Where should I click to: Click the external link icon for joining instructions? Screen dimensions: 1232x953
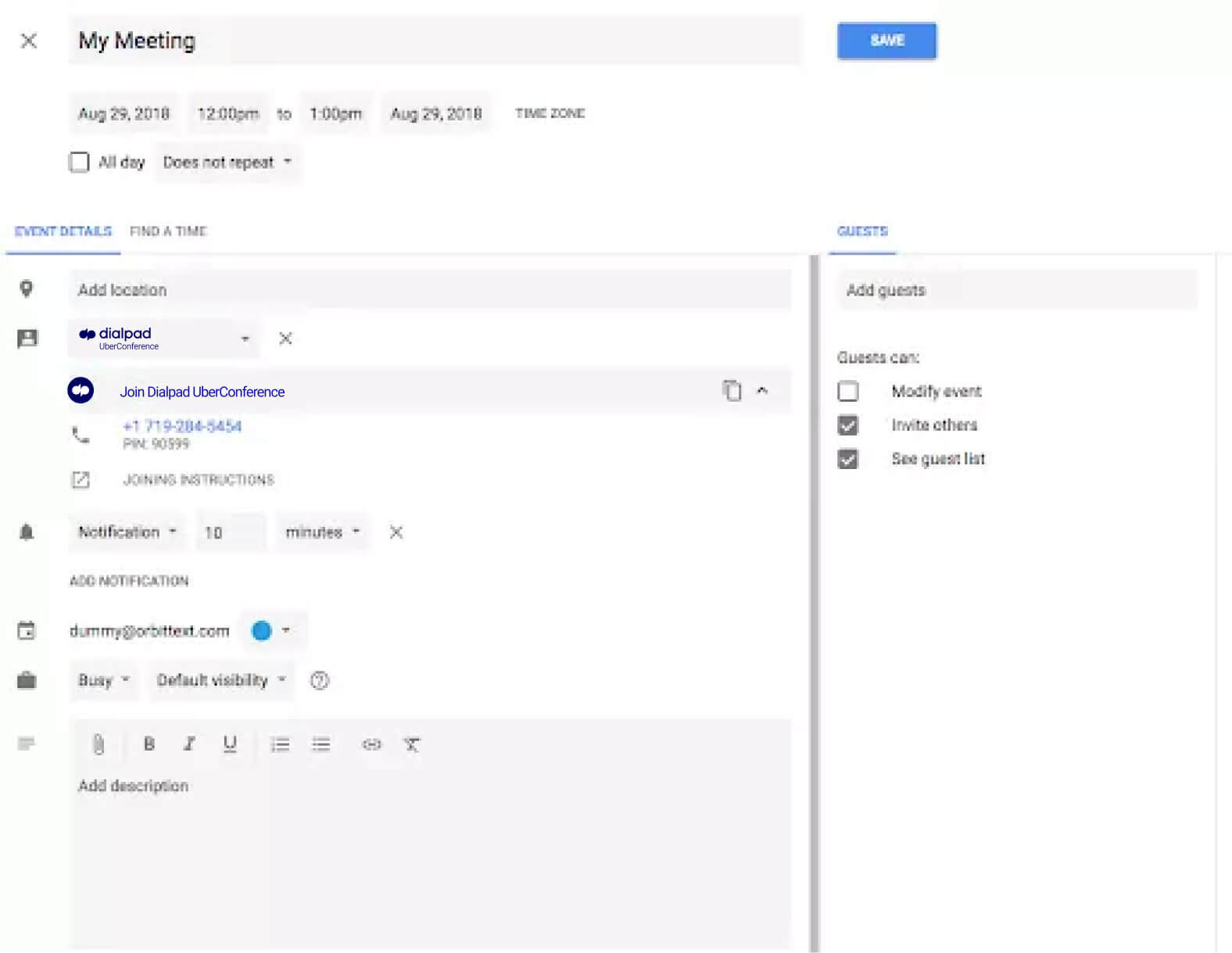[x=81, y=480]
